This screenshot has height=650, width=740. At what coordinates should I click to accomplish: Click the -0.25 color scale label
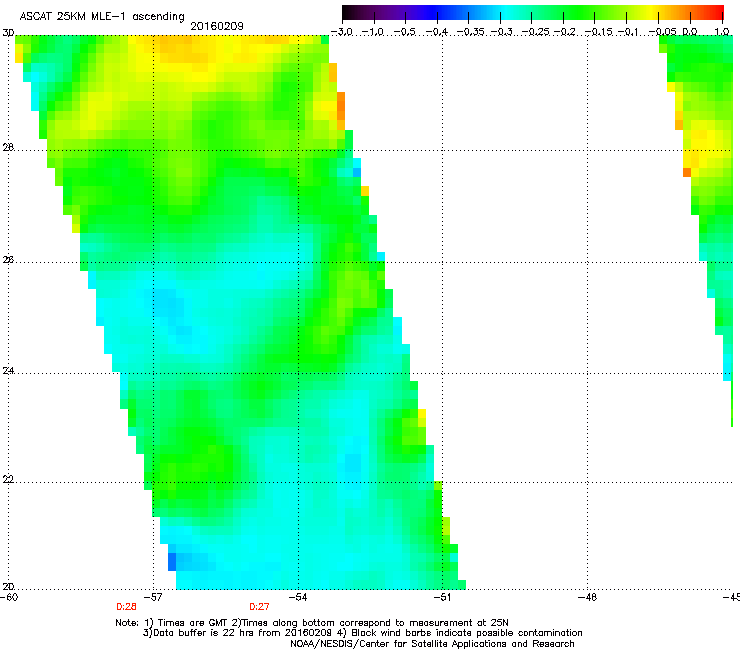535,32
